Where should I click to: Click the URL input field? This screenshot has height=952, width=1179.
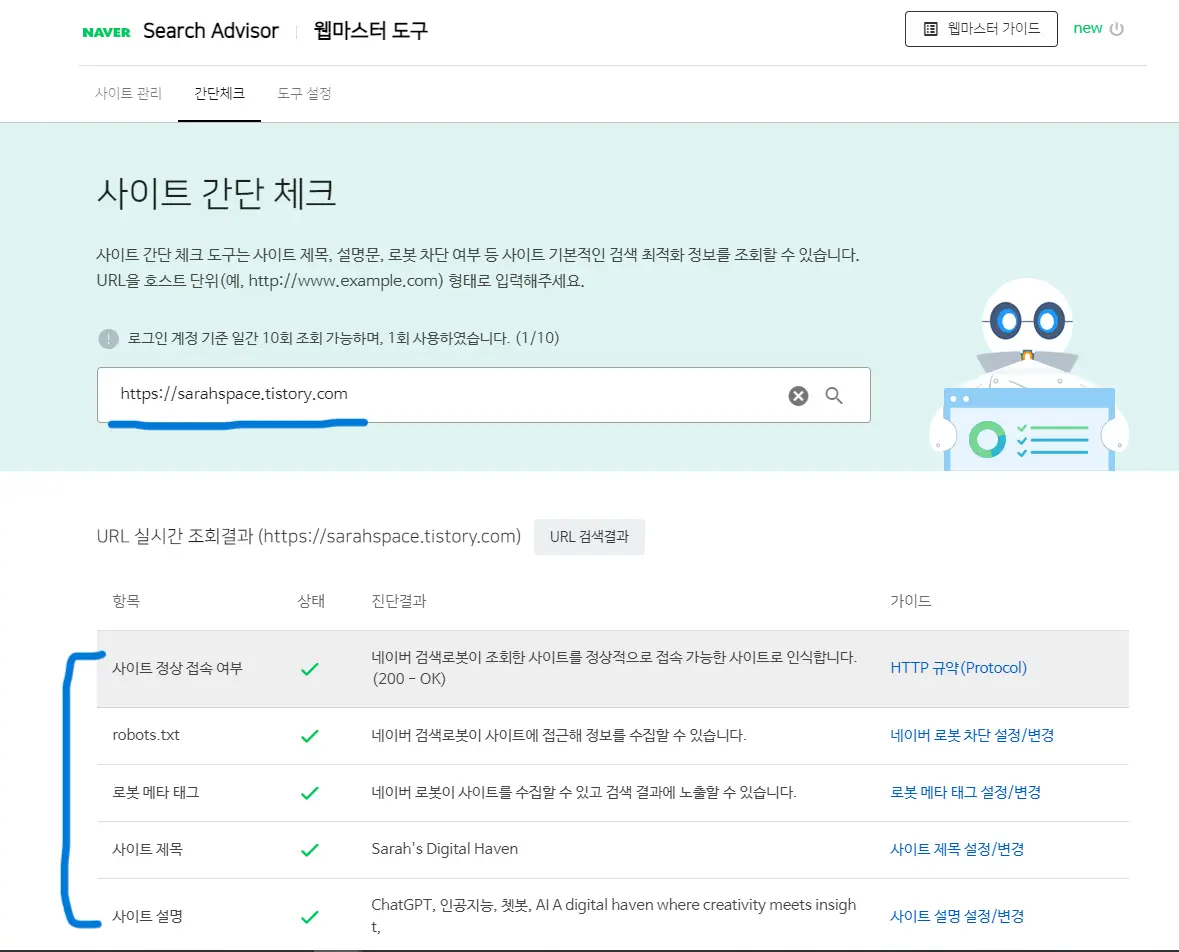[483, 395]
